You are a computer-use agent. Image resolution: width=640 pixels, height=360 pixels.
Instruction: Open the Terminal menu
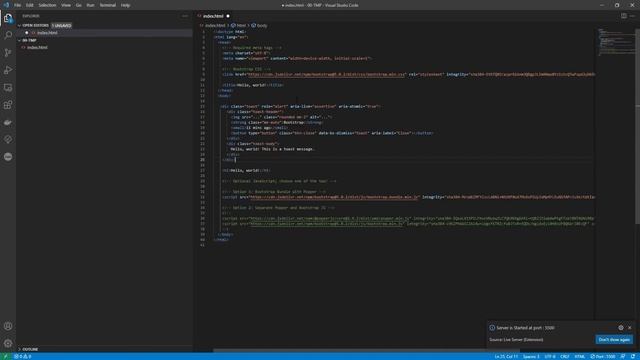click(108, 5)
